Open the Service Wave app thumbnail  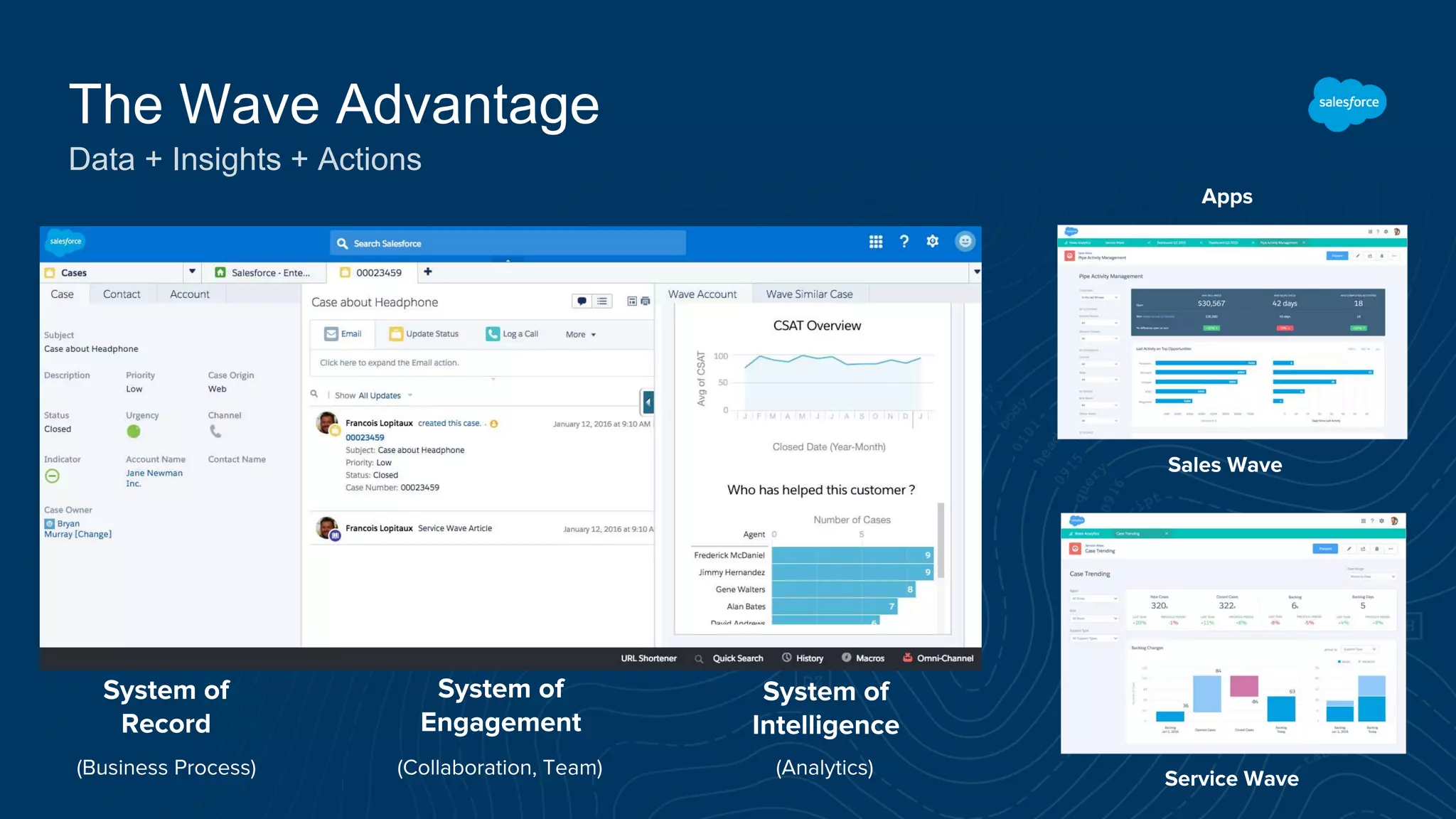[1233, 633]
